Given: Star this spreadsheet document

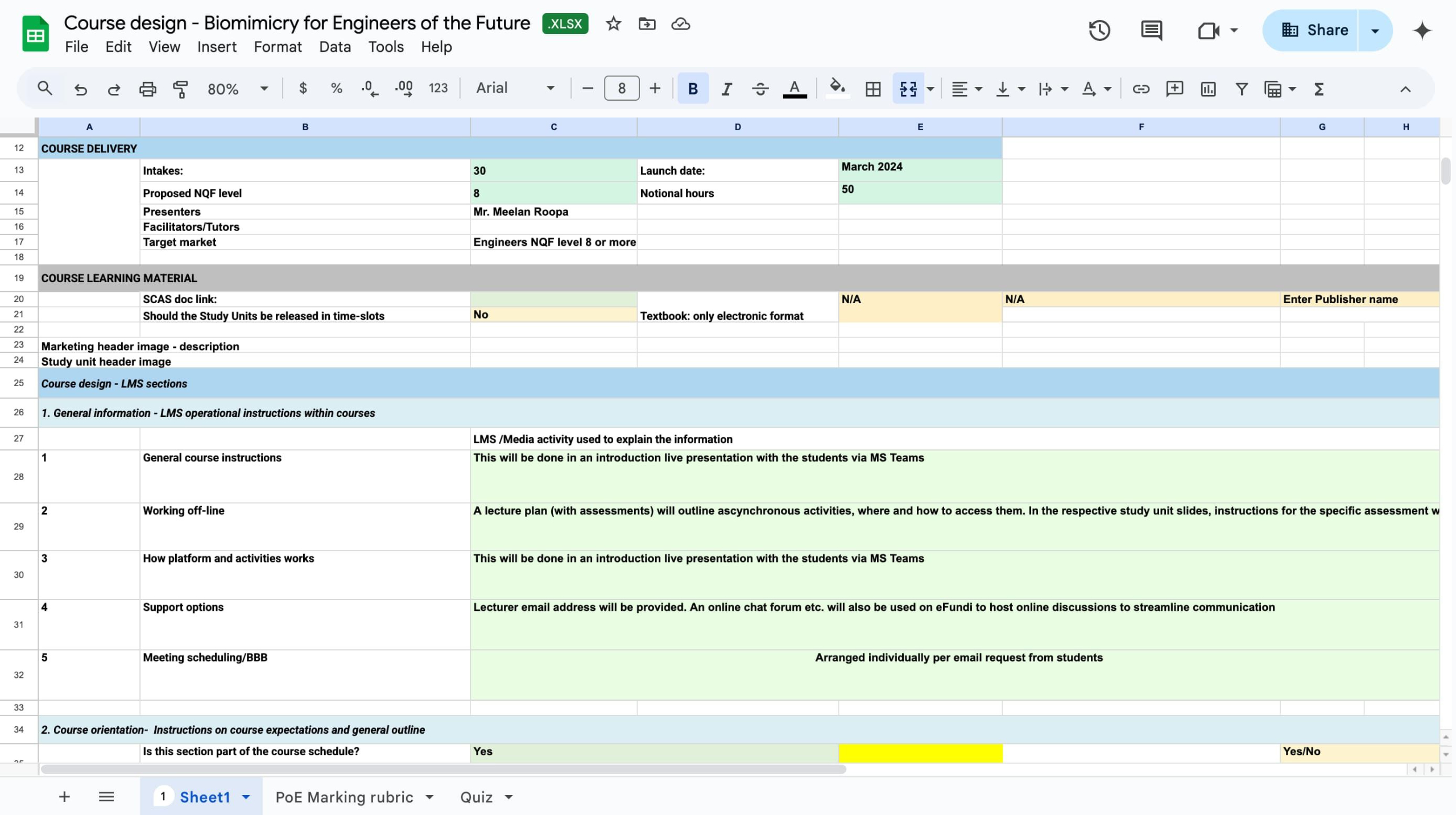Looking at the screenshot, I should coord(613,24).
